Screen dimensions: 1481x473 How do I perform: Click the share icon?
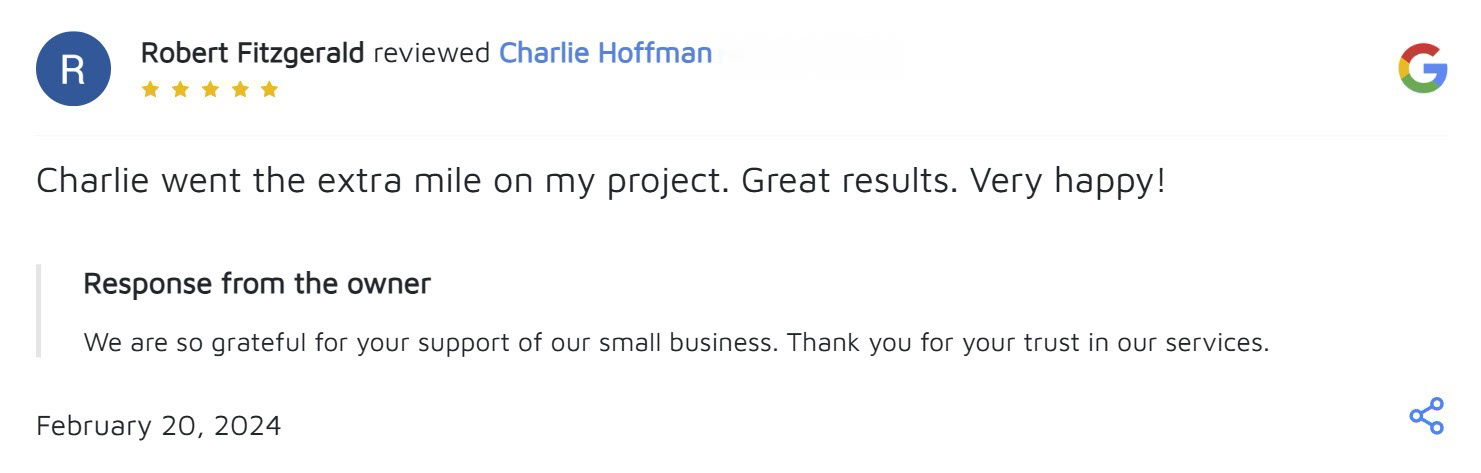tap(1426, 416)
